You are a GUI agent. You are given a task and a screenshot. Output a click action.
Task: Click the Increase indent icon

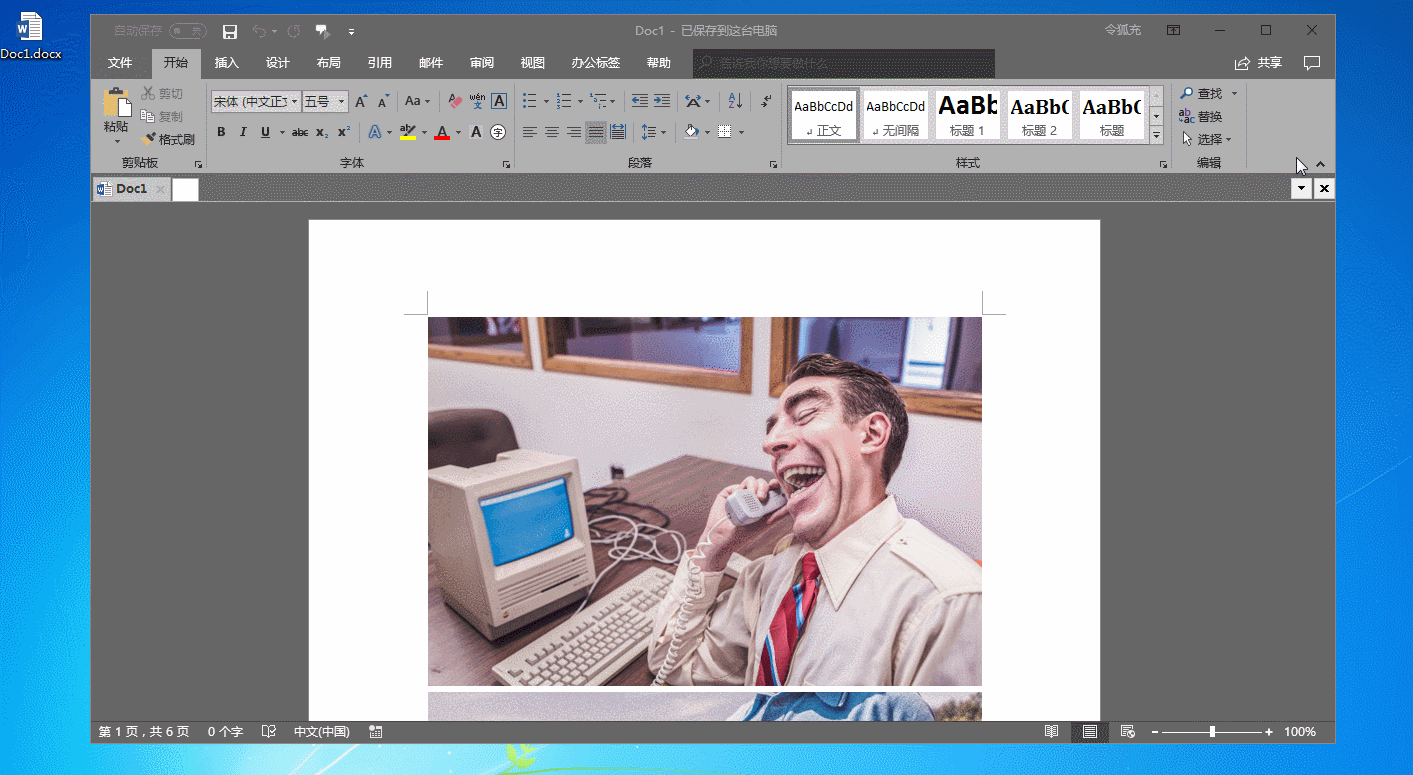(x=661, y=101)
